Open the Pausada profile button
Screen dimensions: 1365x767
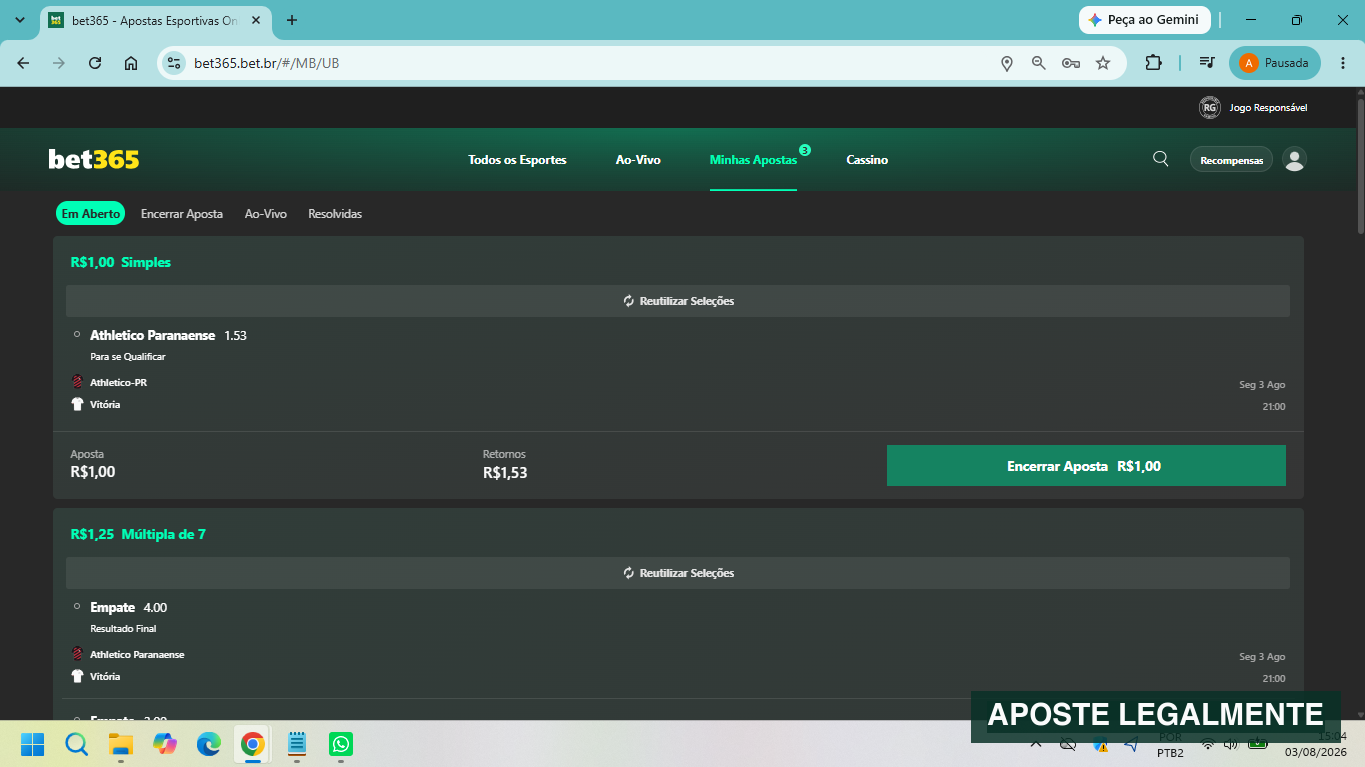(x=1275, y=63)
